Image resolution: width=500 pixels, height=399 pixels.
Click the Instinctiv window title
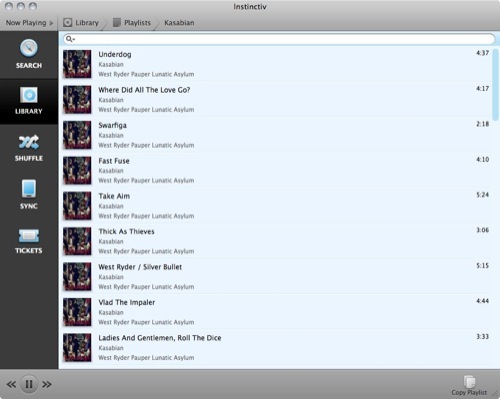(250, 7)
